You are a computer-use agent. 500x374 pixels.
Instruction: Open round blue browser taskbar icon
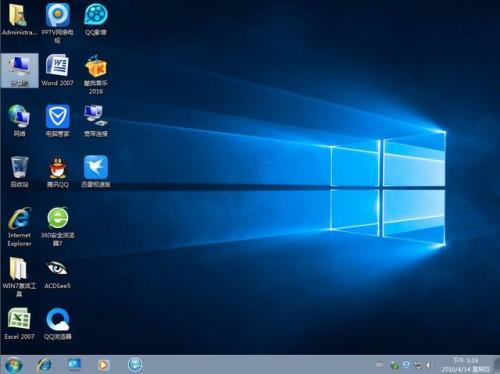[135, 365]
